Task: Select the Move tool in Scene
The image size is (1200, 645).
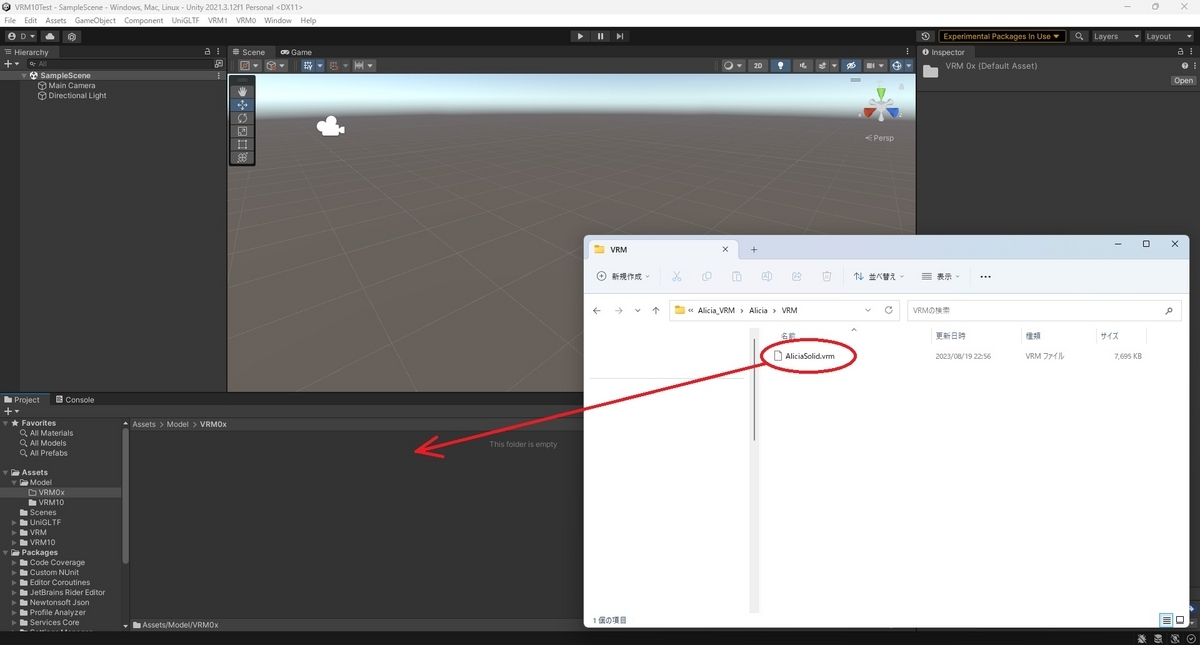Action: click(x=242, y=104)
